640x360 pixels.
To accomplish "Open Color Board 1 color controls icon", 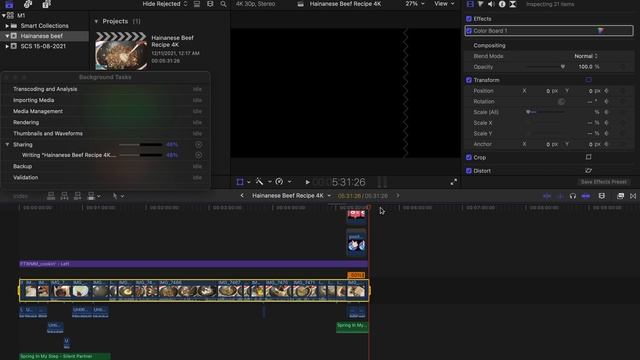I will 600,31.
